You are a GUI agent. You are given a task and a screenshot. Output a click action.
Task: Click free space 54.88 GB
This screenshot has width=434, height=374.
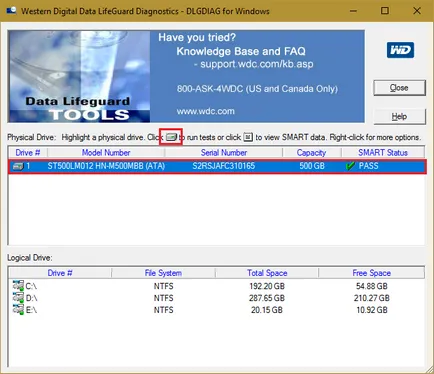(372, 286)
